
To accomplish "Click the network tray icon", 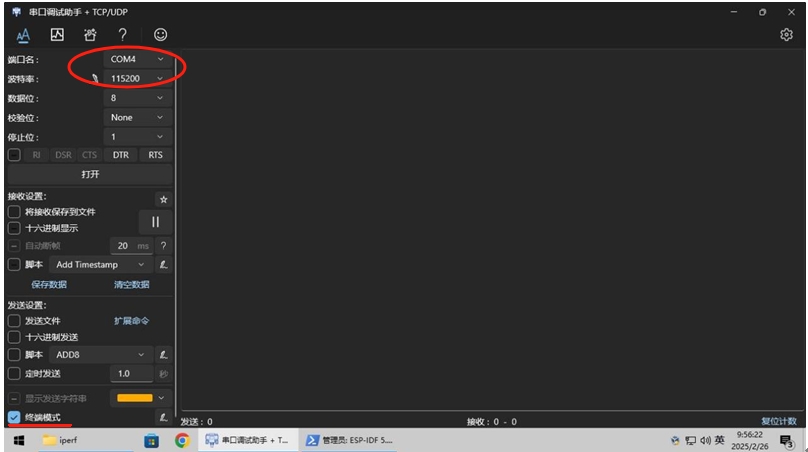I will pyautogui.click(x=691, y=440).
